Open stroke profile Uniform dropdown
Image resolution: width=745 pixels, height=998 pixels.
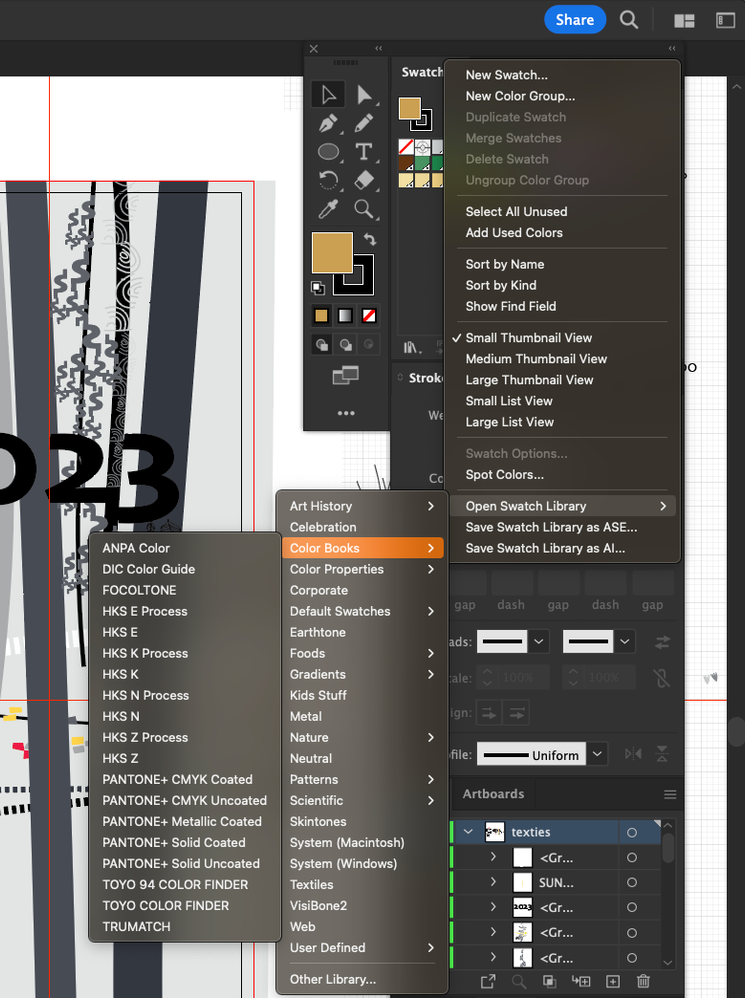(x=597, y=754)
